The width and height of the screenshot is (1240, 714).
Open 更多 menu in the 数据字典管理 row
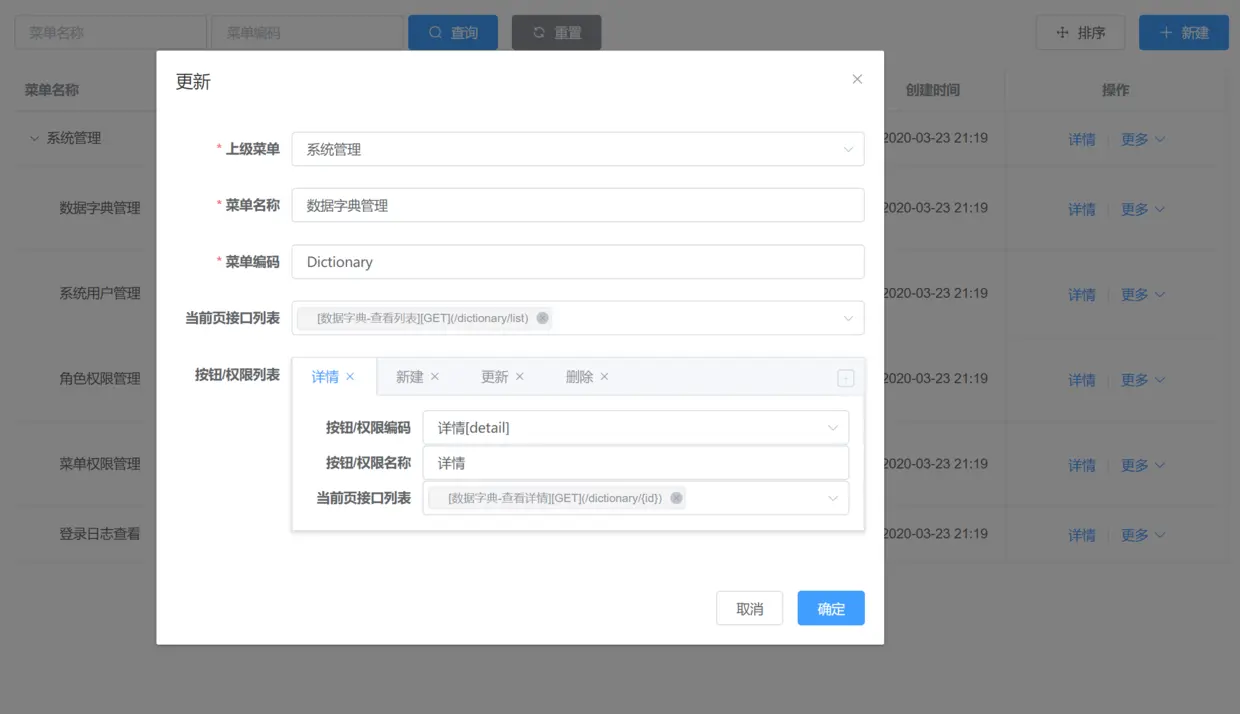[1143, 210]
